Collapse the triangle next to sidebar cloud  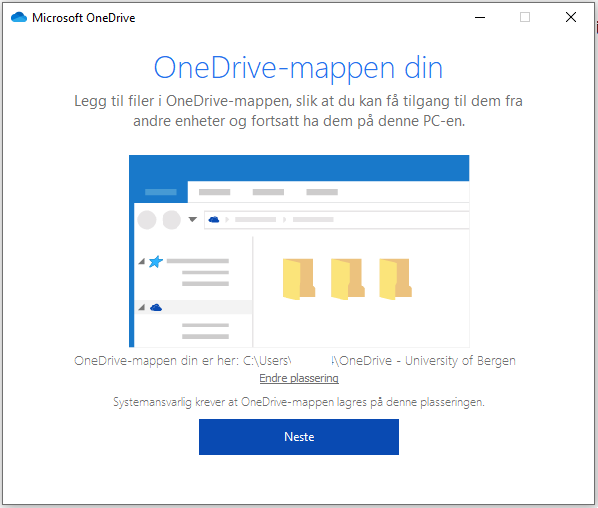141,307
